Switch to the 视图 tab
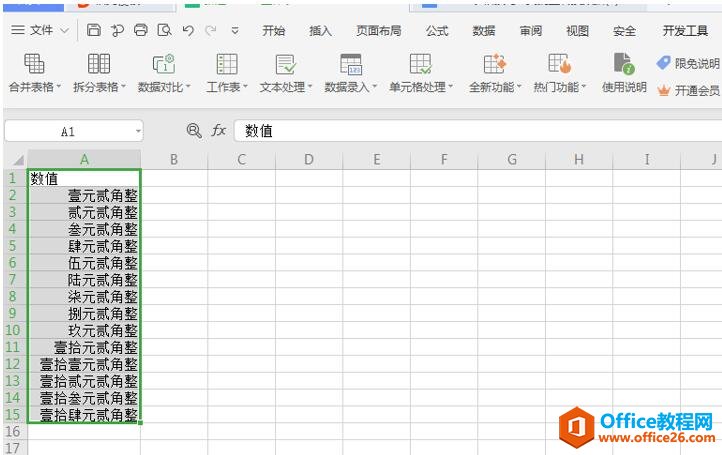This screenshot has height=455, width=722. pos(577,31)
